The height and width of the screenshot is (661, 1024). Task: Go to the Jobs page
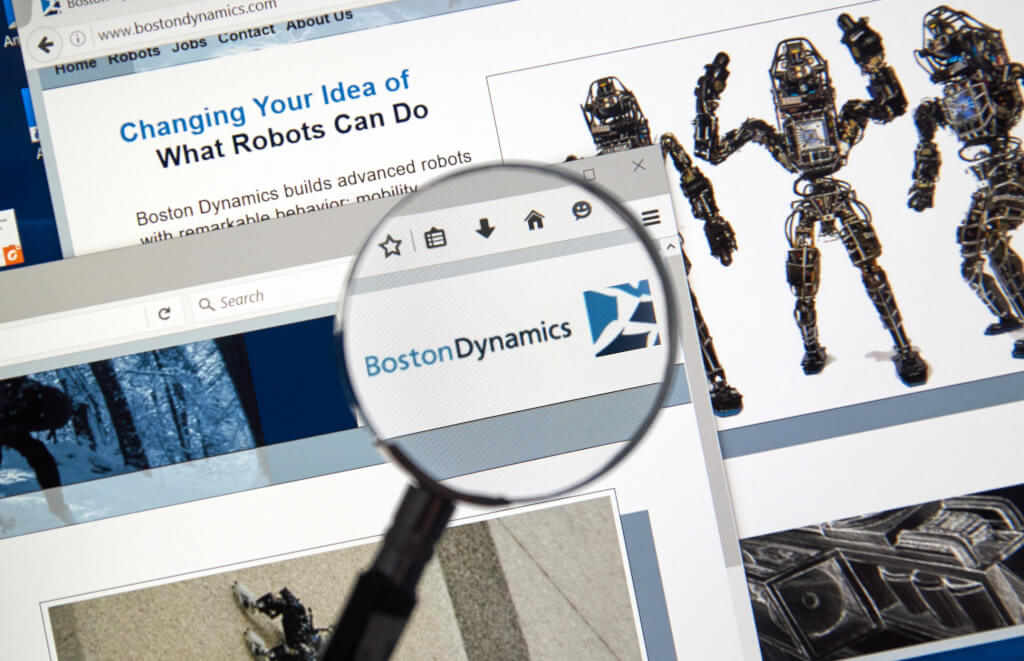point(189,45)
